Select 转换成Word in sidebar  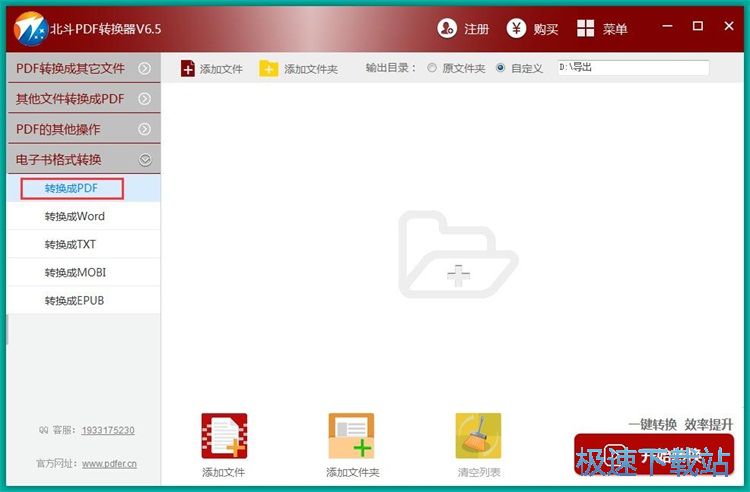(84, 216)
